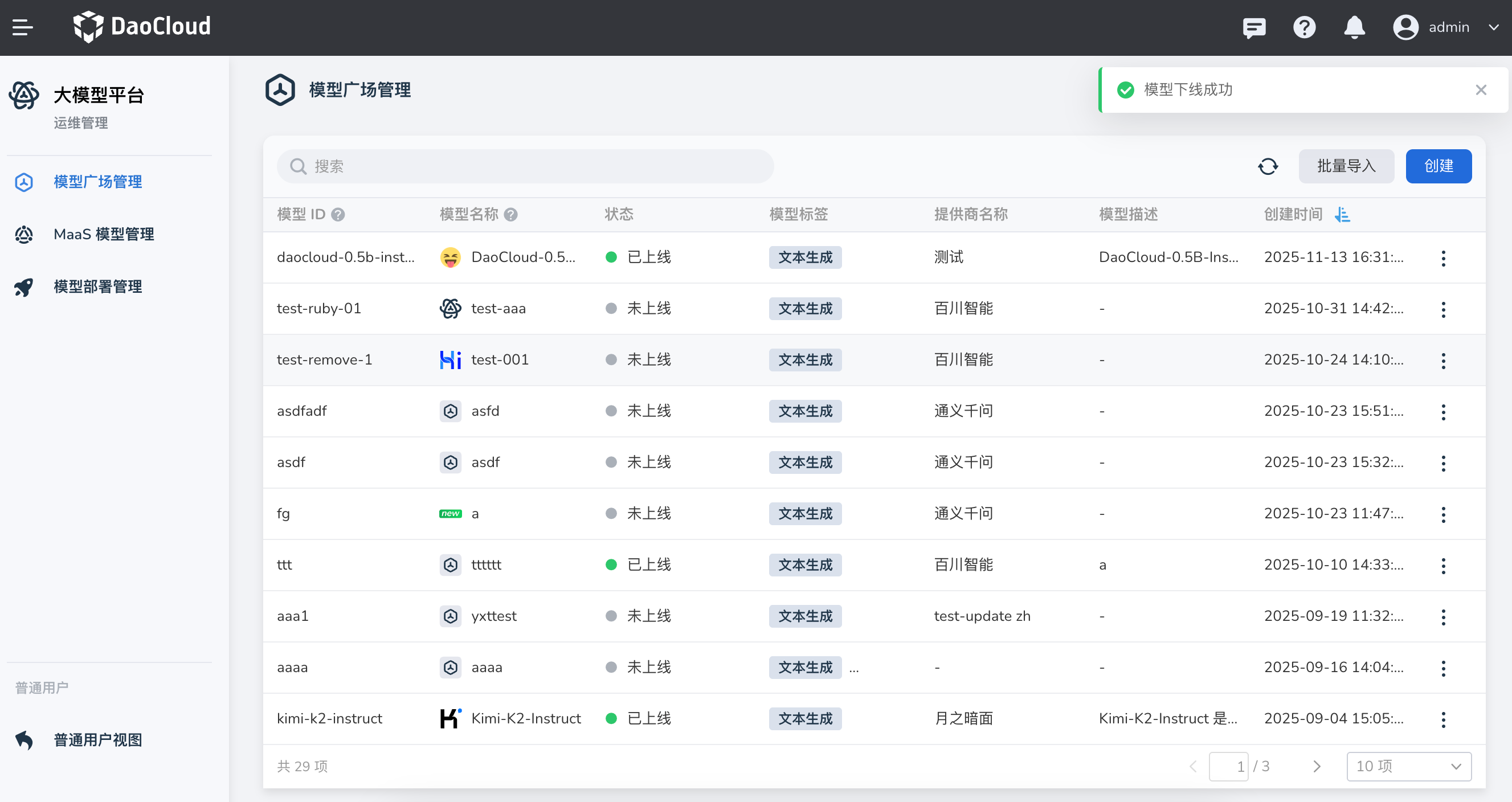Switch to 普通用户视图
Screen dimensions: 1512x802
(x=97, y=740)
